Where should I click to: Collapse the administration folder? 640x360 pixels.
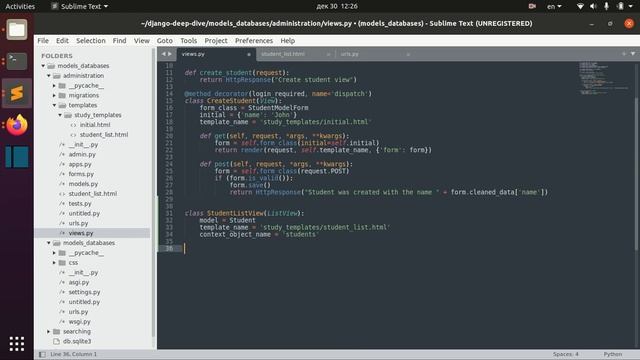point(49,76)
